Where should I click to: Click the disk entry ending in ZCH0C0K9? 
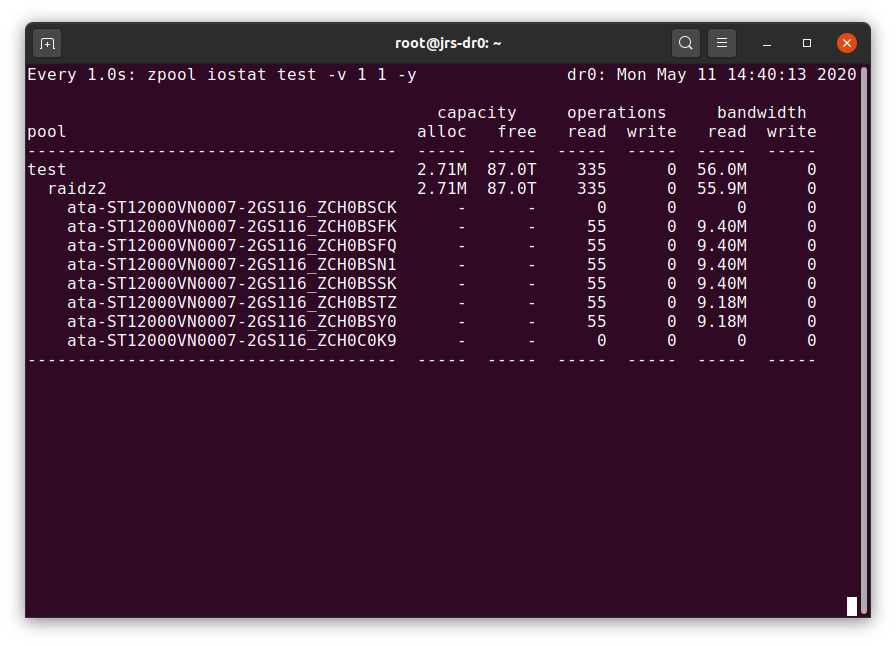click(231, 341)
